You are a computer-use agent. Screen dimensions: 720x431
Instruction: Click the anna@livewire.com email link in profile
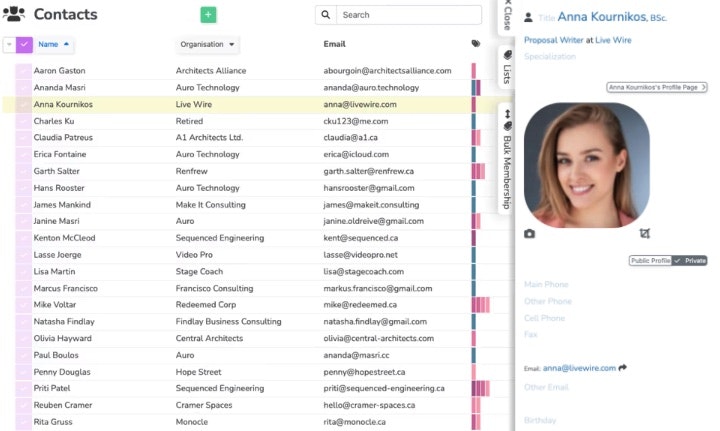[579, 368]
